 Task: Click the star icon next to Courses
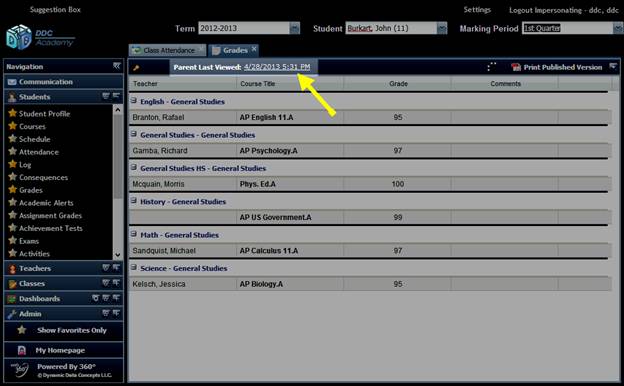coord(13,126)
